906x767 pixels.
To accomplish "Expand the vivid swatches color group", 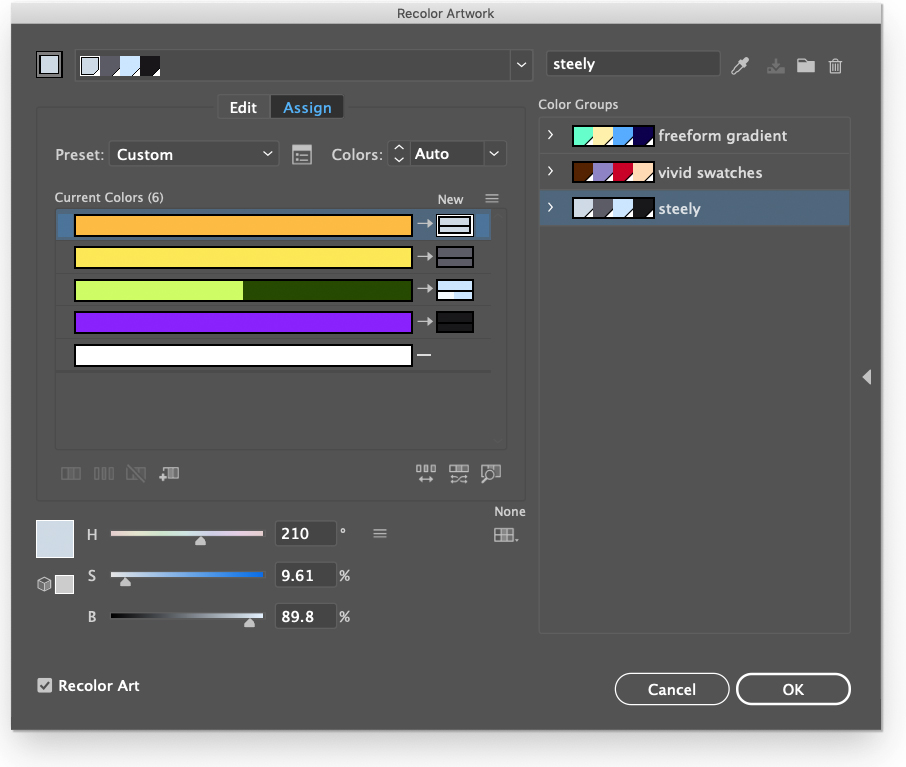I will tap(549, 171).
